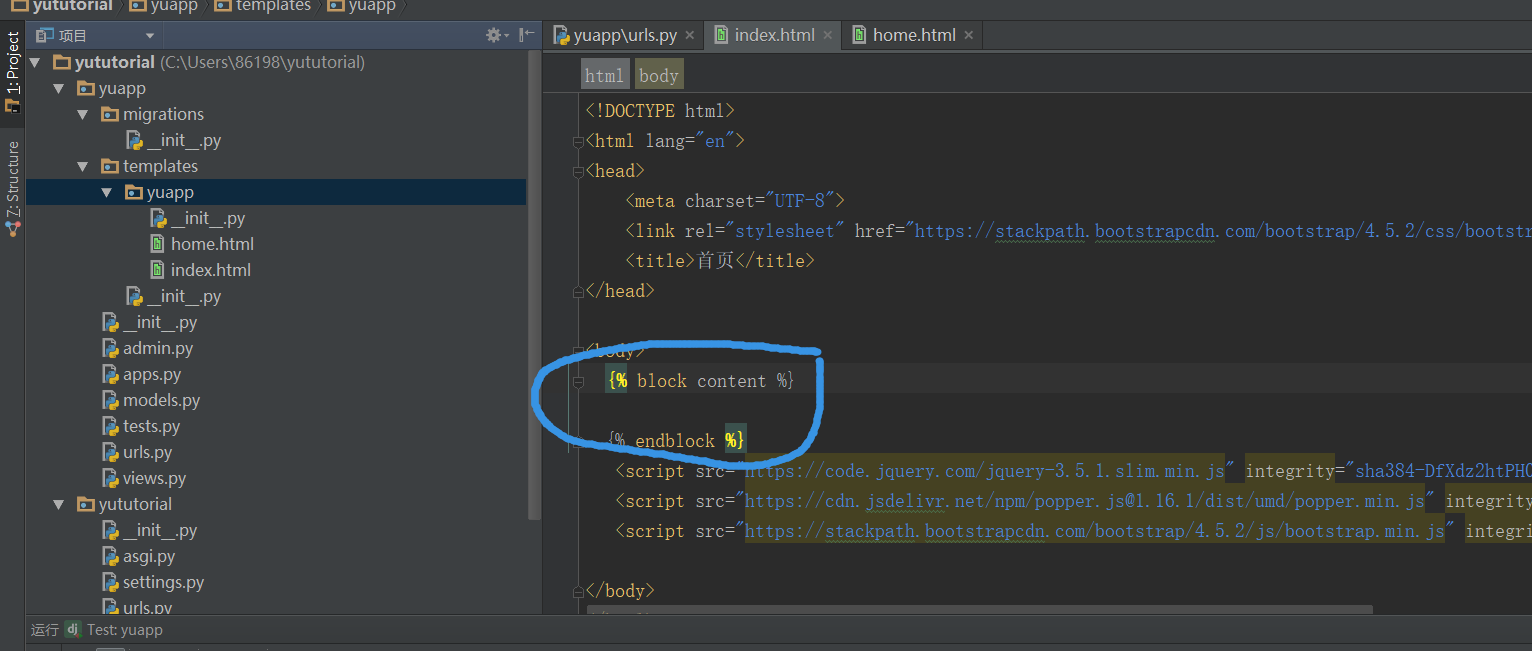Switch to home.html editor tab
The width and height of the screenshot is (1532, 651).
[912, 35]
